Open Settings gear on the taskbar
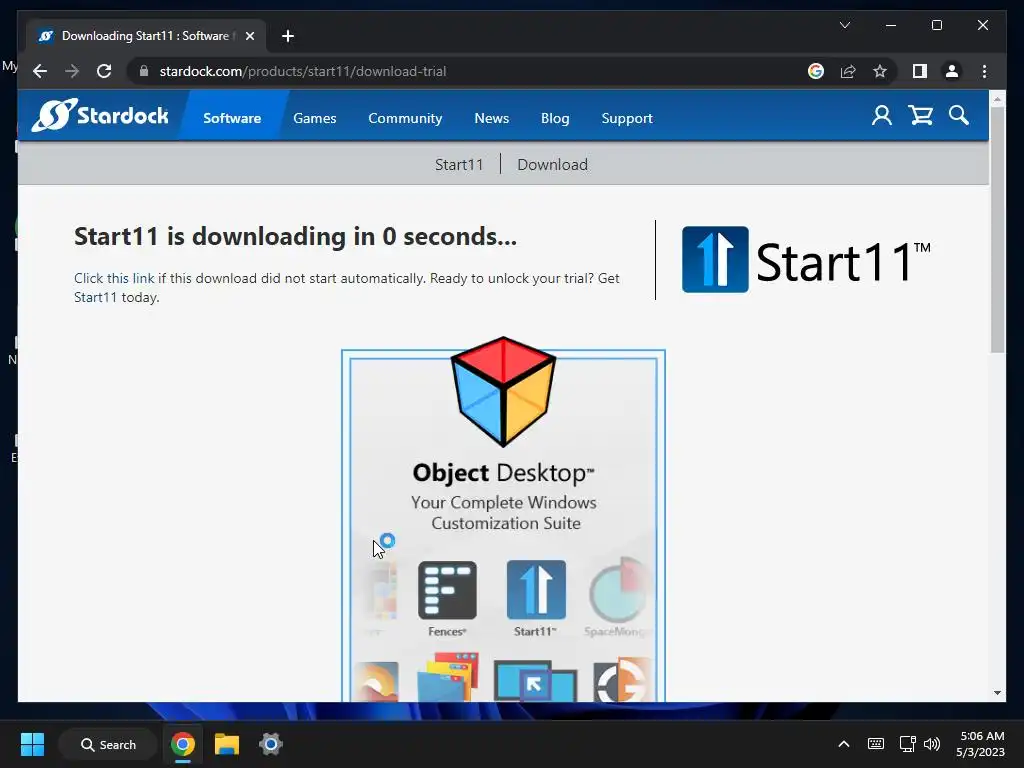 pos(270,744)
